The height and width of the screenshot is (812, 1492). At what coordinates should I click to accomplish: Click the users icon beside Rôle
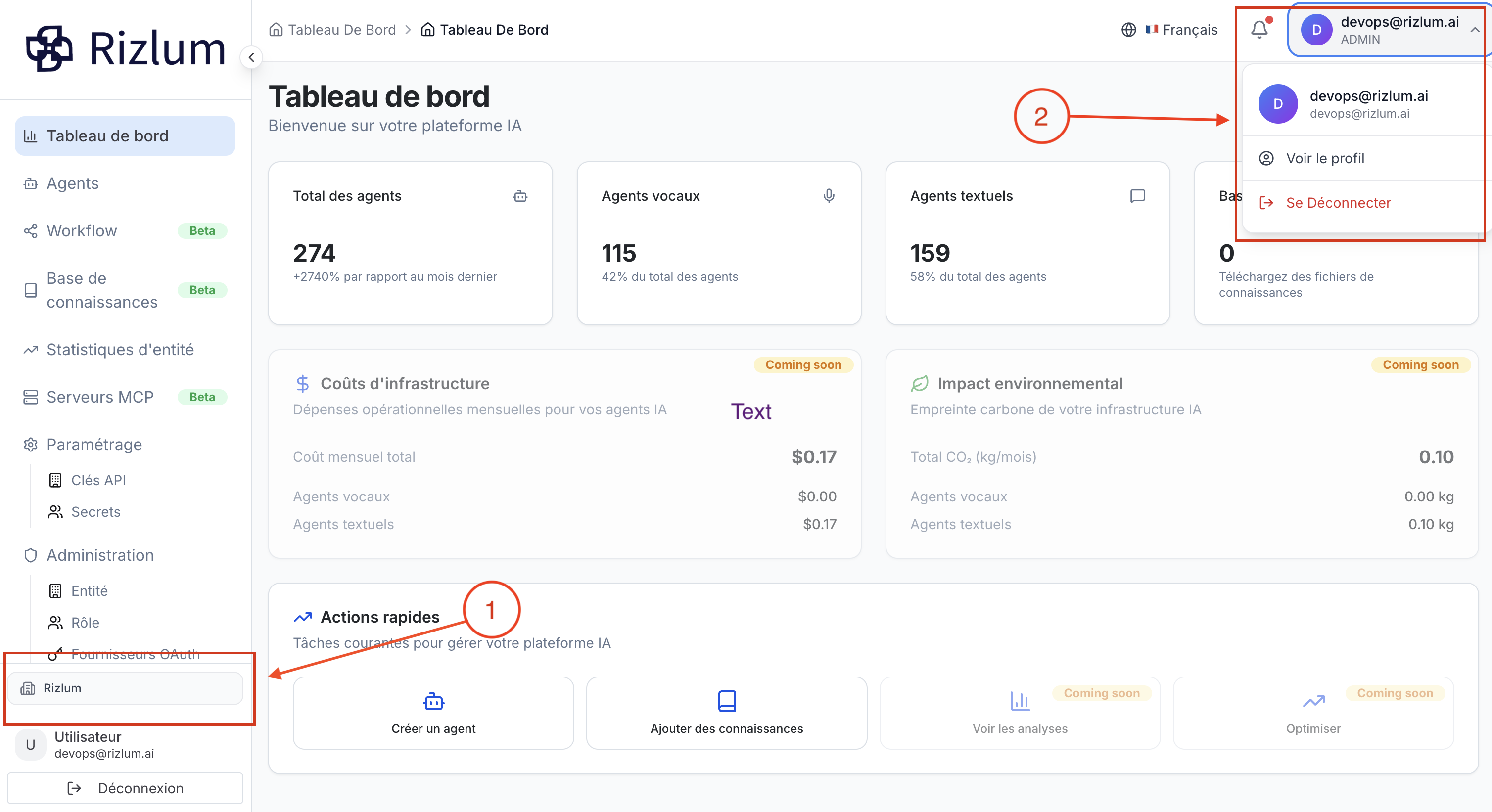point(55,623)
